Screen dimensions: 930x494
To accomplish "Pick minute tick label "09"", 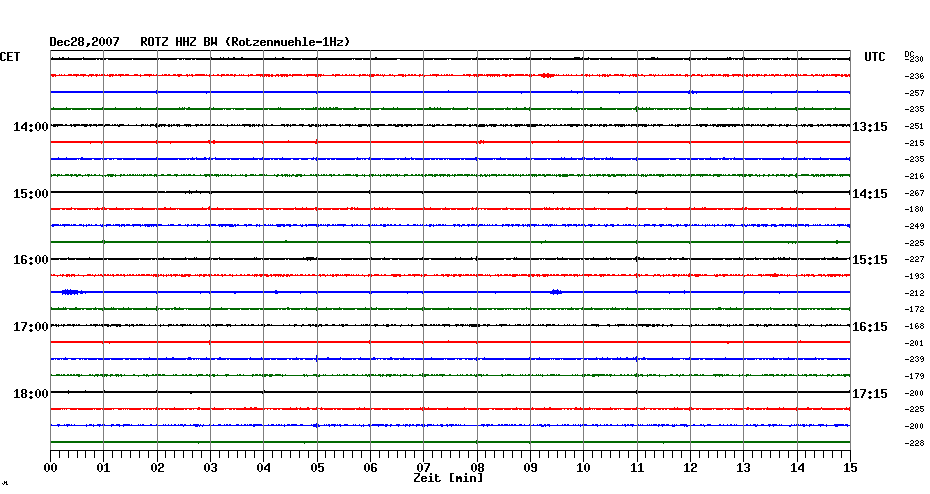I will (x=530, y=468).
